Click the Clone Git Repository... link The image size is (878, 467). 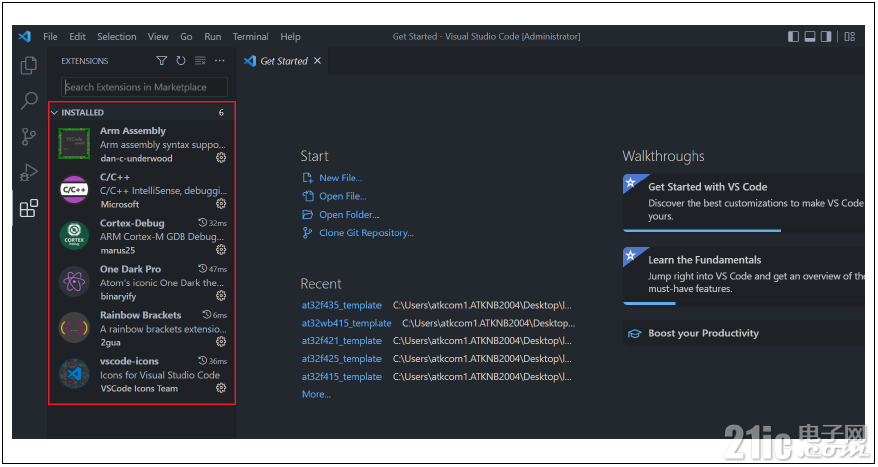[x=366, y=233]
